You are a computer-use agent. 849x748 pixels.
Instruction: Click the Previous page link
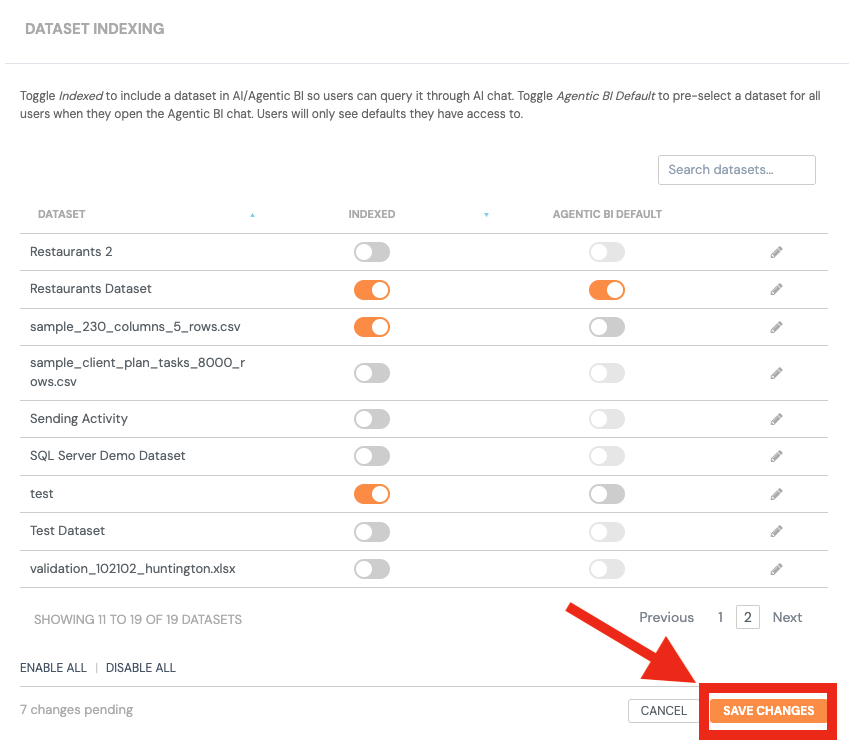coord(666,617)
